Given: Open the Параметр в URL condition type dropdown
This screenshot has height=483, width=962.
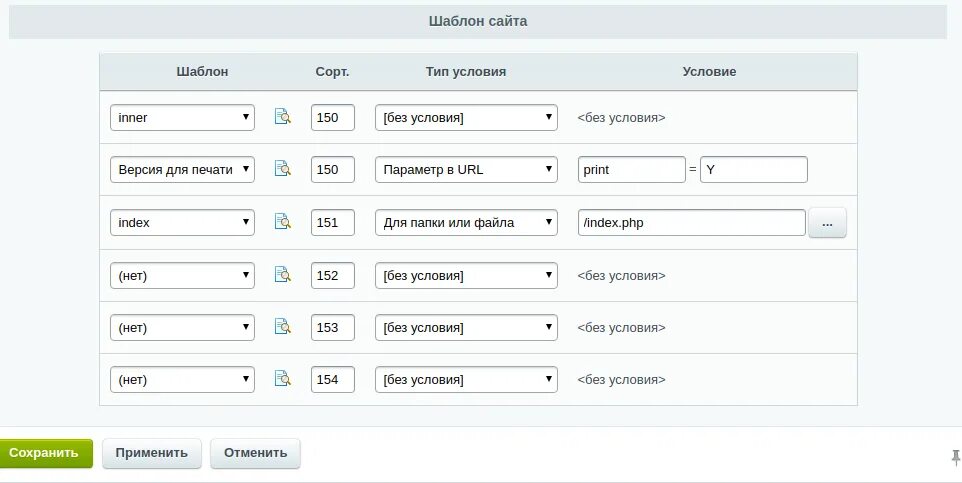Looking at the screenshot, I should [x=466, y=169].
